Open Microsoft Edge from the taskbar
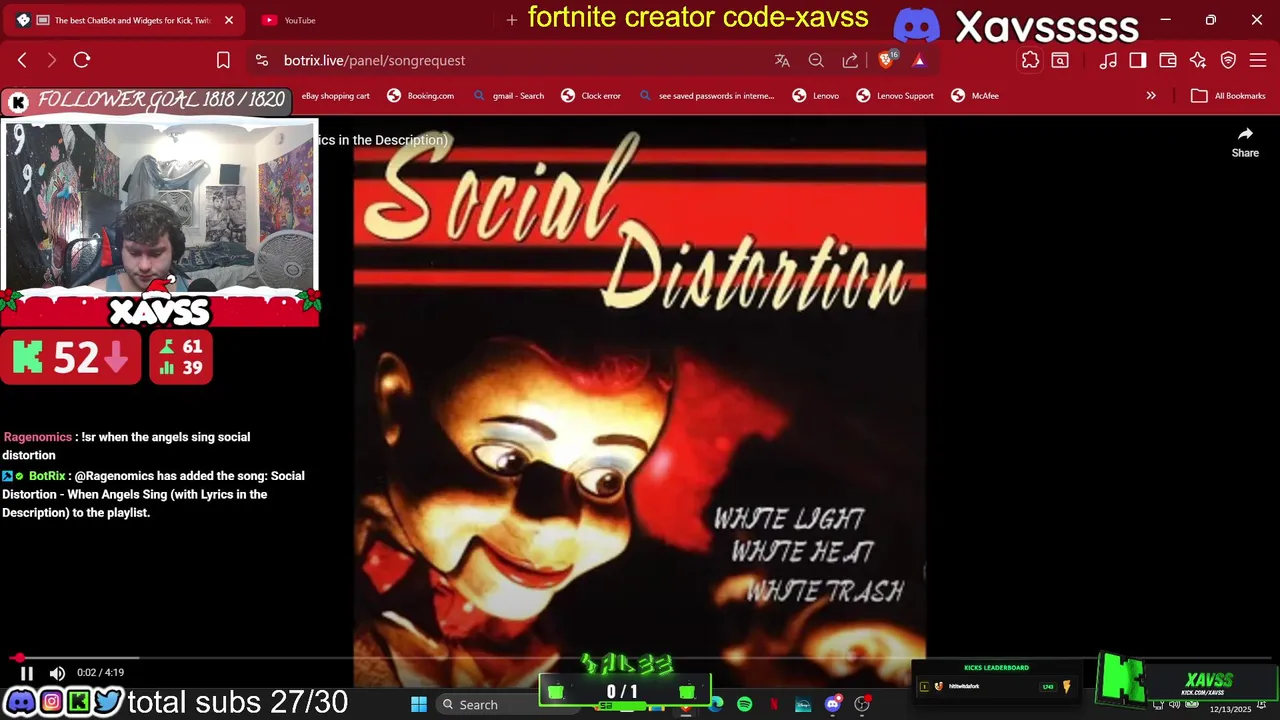 click(x=716, y=704)
